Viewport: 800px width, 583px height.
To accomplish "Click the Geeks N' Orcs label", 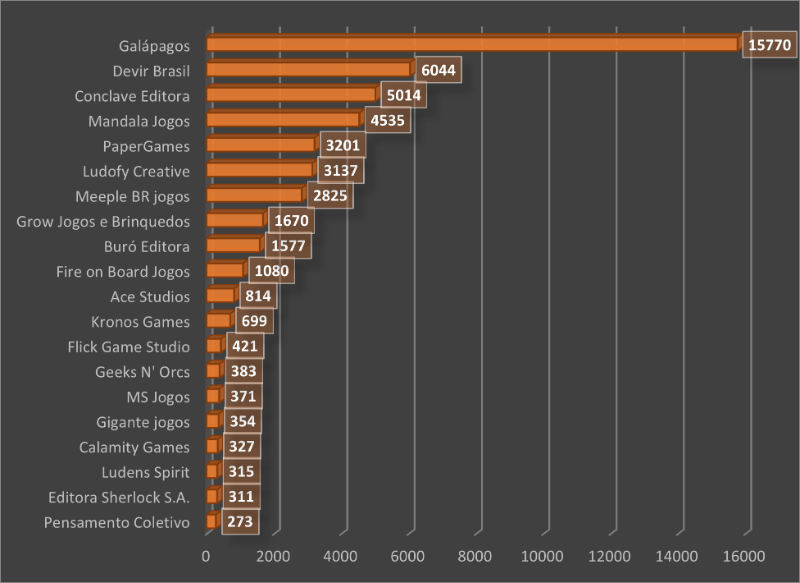I will (x=142, y=372).
